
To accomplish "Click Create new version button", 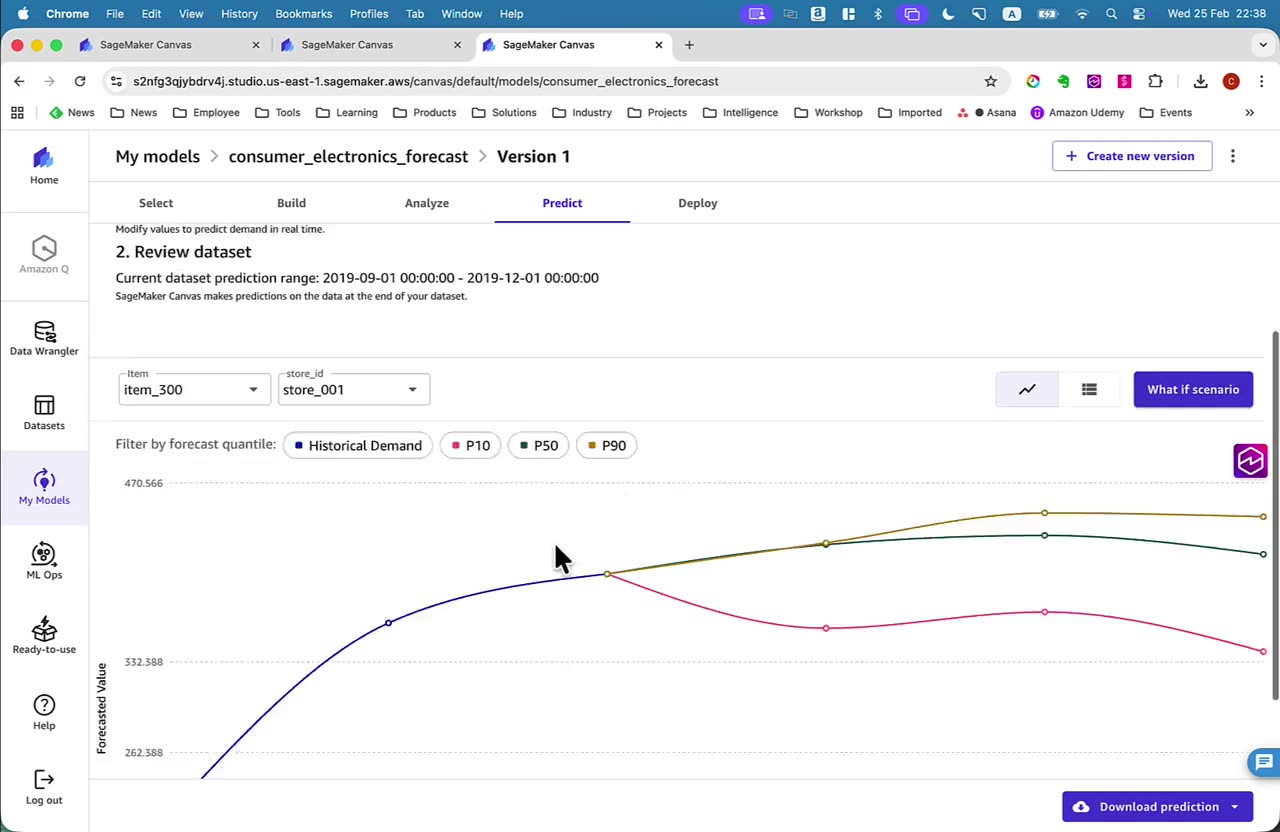I will click(1132, 156).
